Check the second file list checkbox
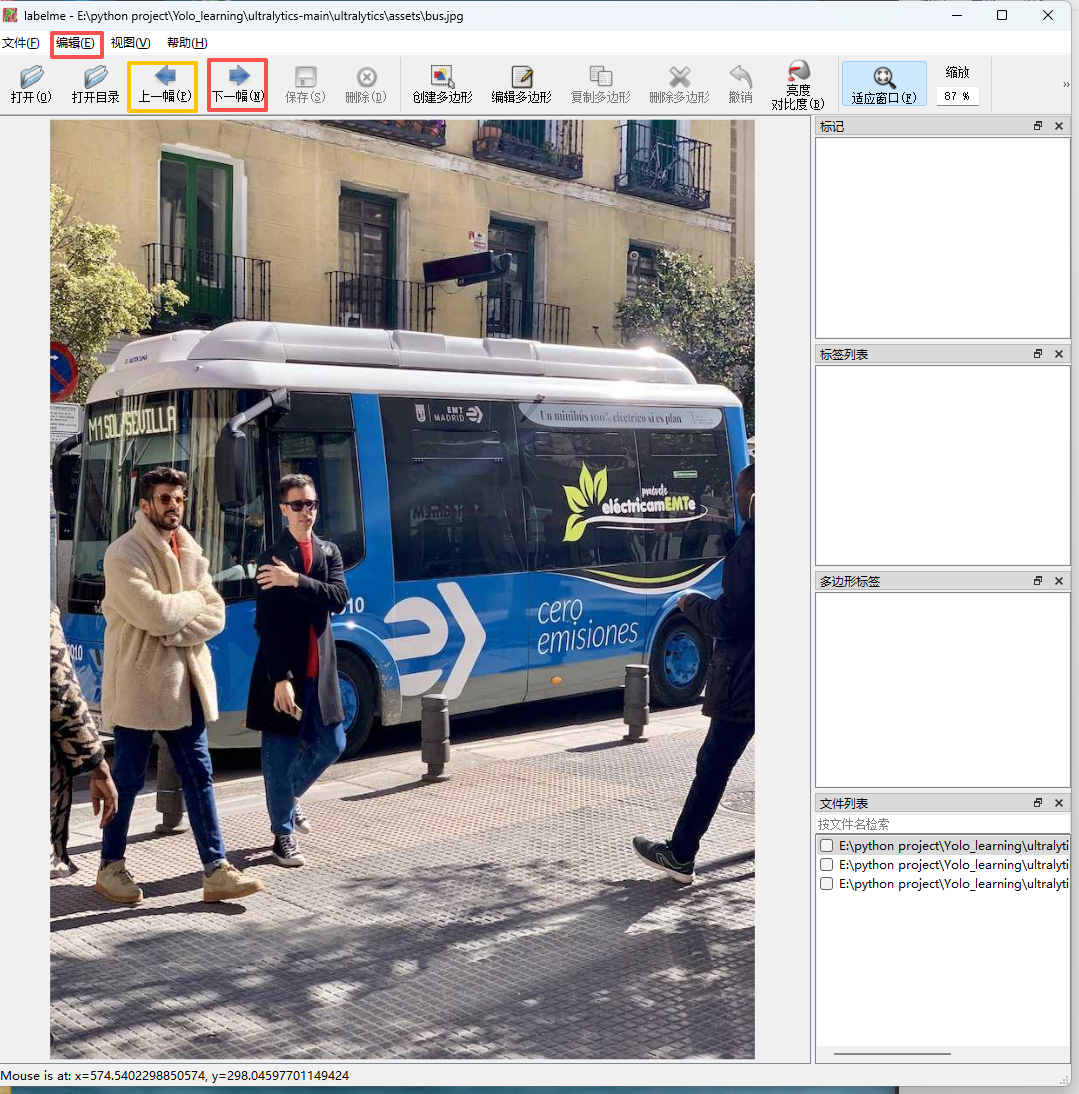 pyautogui.click(x=827, y=864)
